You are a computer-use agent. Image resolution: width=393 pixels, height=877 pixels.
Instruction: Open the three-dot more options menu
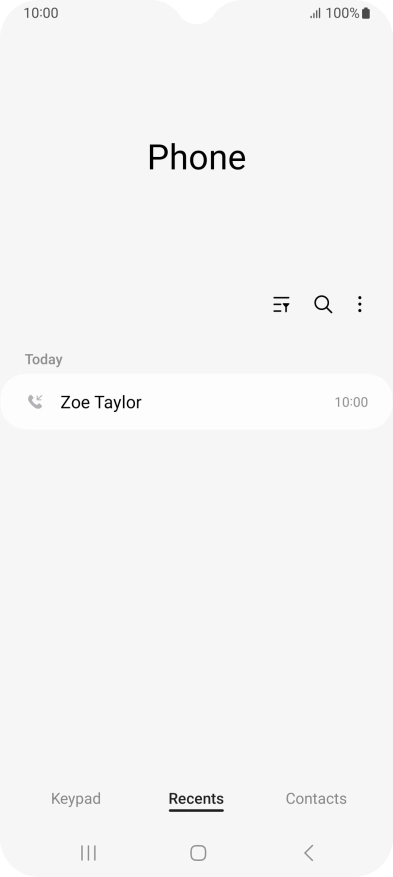(x=359, y=304)
